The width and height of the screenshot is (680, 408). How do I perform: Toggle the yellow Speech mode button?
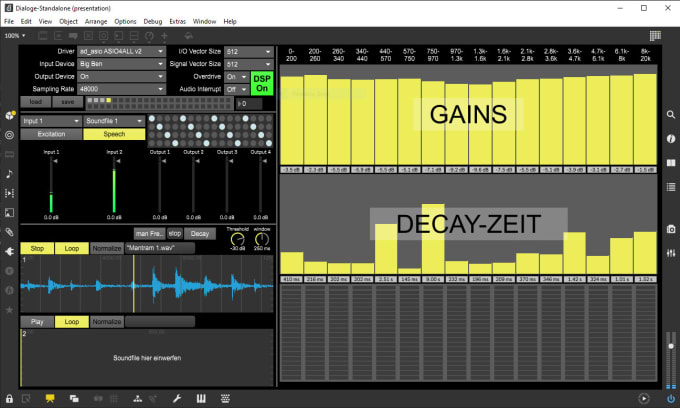point(114,134)
